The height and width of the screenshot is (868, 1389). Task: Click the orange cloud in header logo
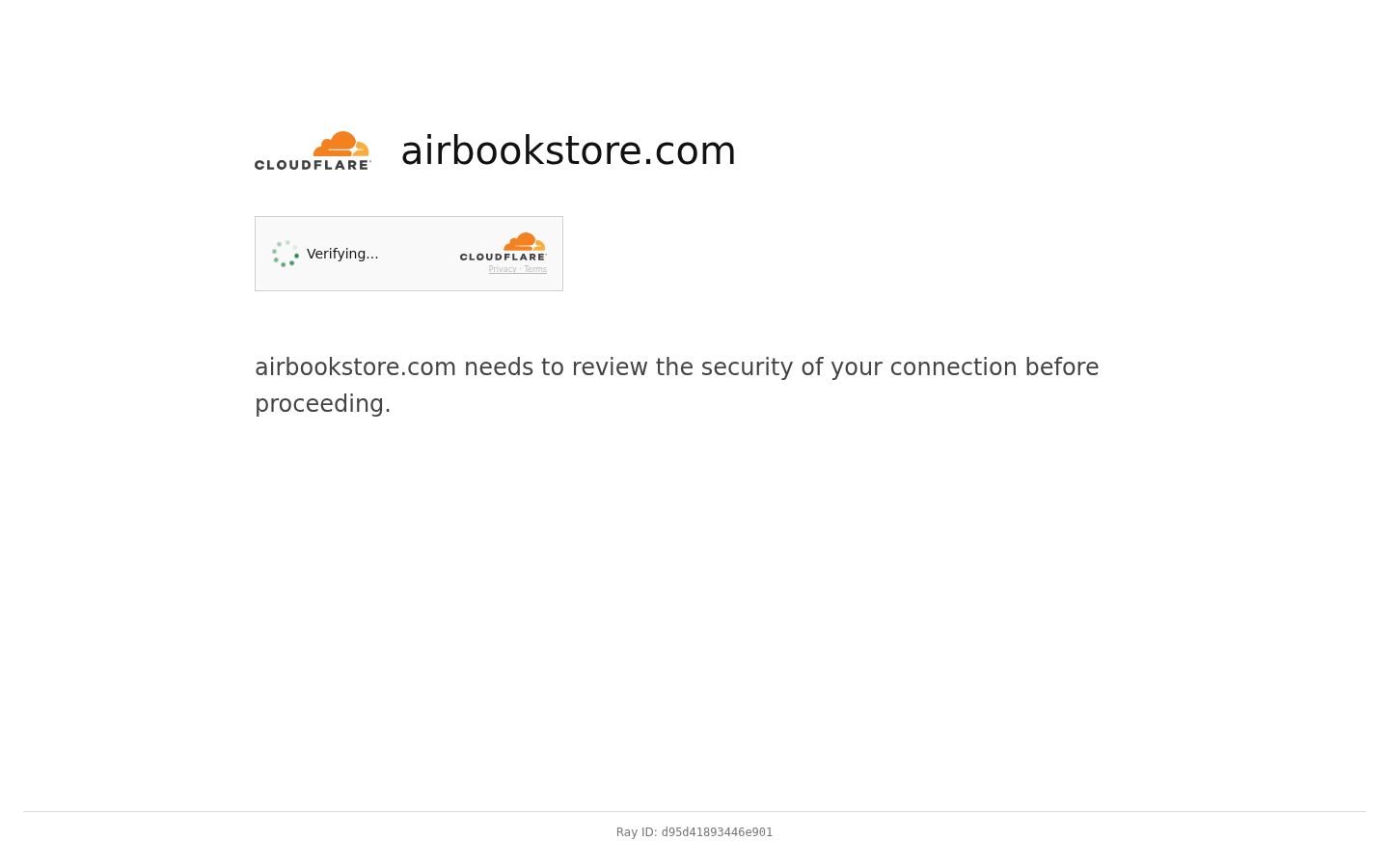(x=341, y=144)
